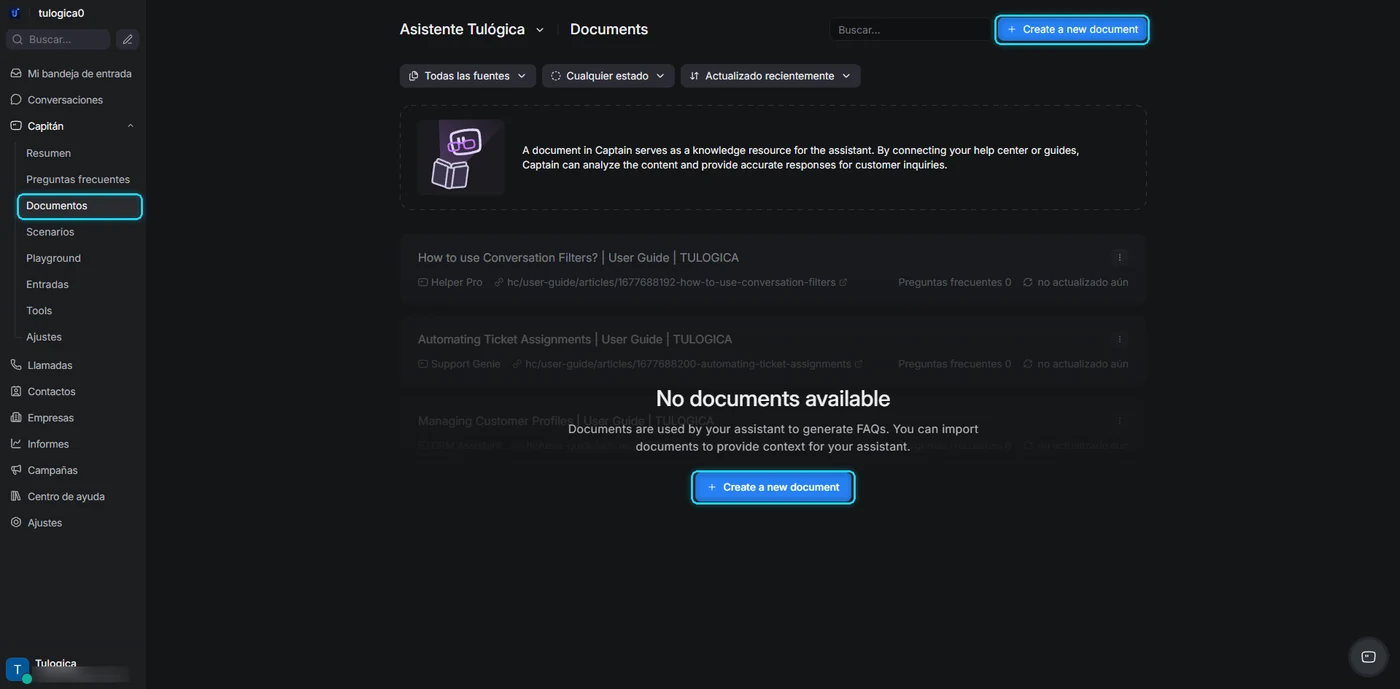The height and width of the screenshot is (689, 1400).
Task: Open Entradas under Capitán
Action: (x=47, y=284)
